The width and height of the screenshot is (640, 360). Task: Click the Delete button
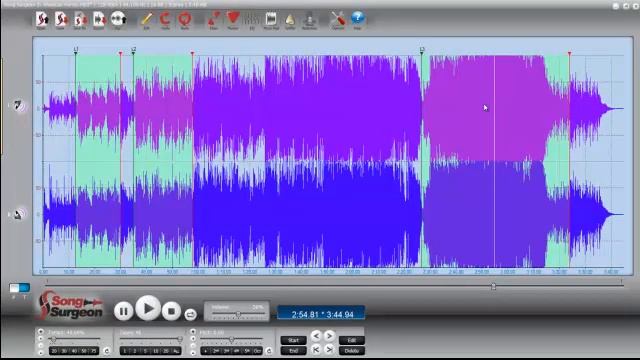pos(352,351)
